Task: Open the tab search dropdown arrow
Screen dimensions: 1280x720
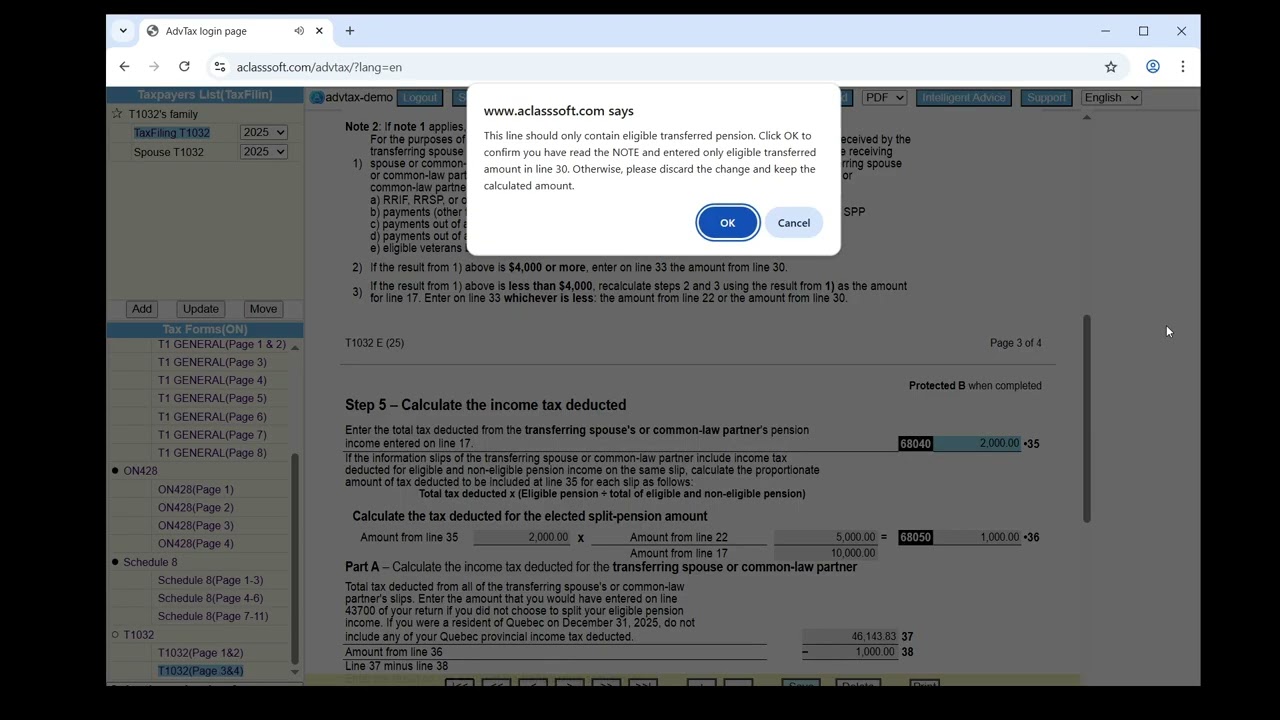Action: click(x=123, y=31)
